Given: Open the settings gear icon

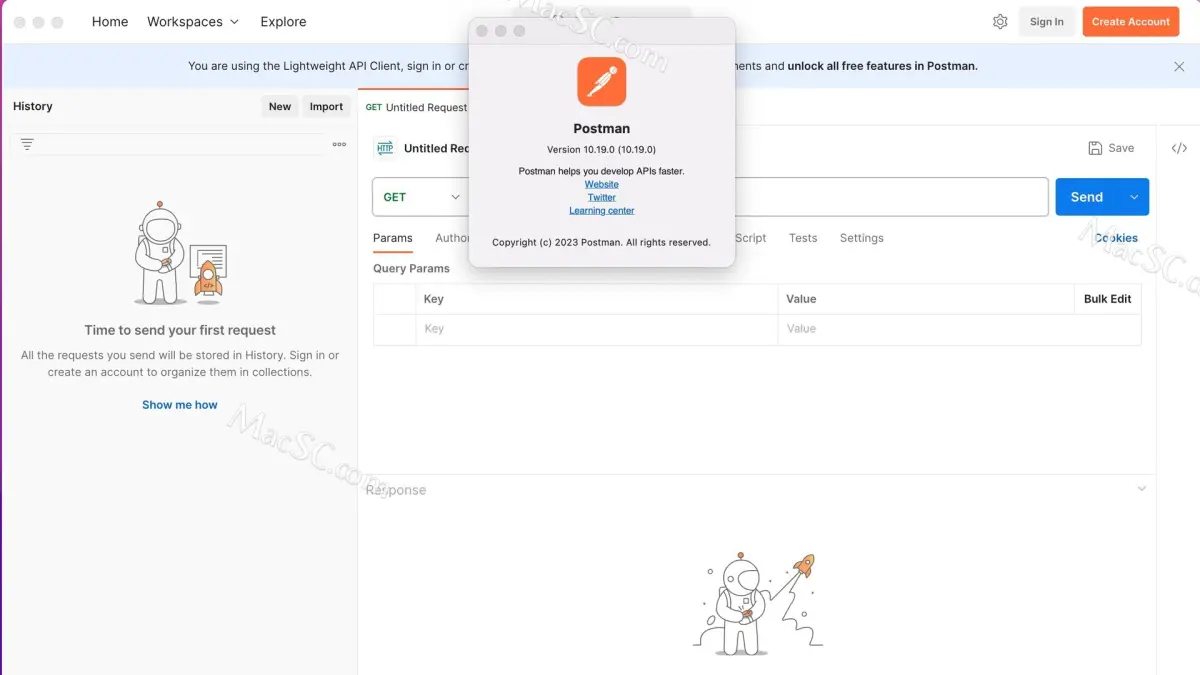Looking at the screenshot, I should point(1000,21).
